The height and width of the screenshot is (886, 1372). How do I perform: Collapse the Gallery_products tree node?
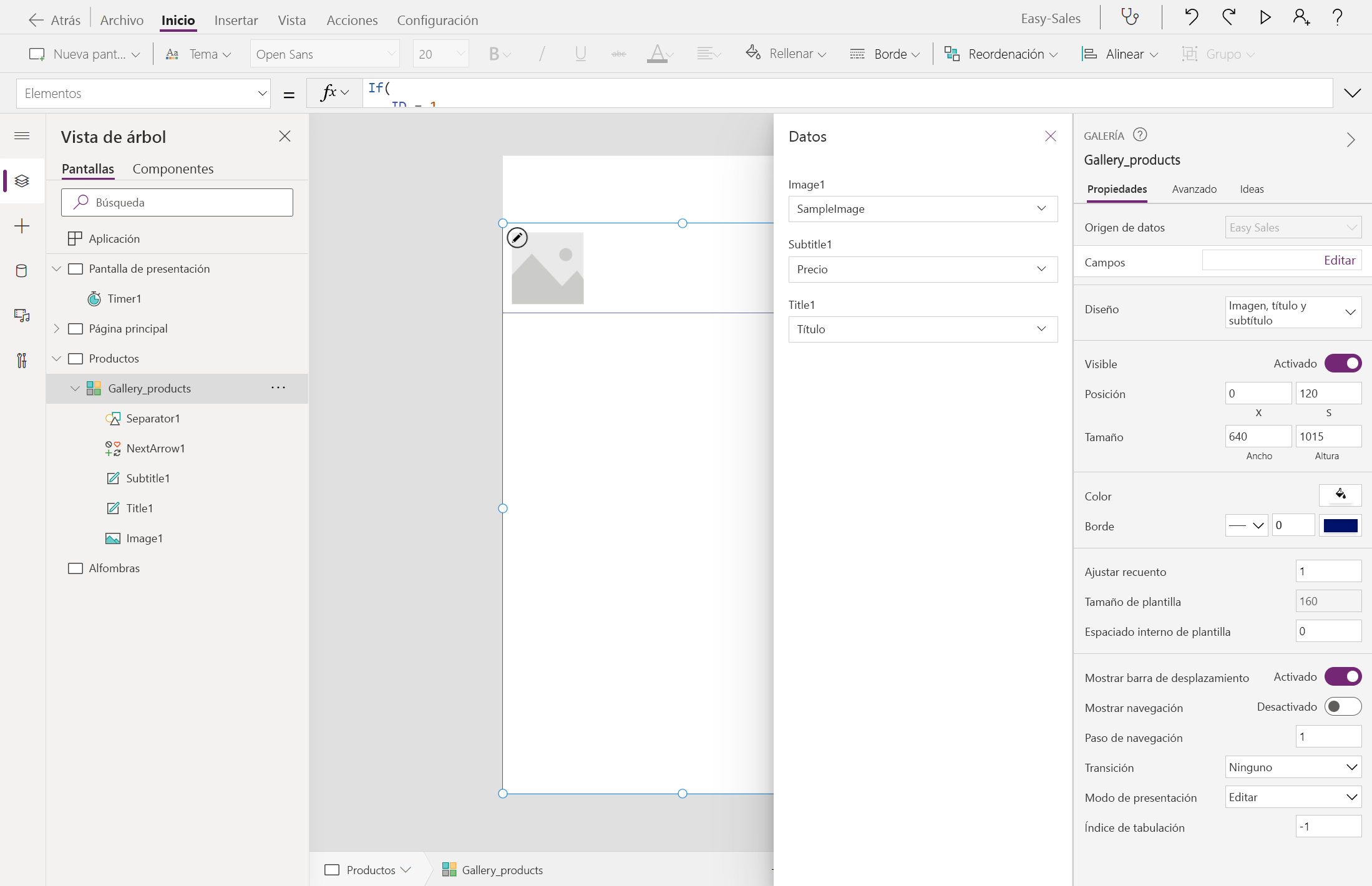[75, 388]
